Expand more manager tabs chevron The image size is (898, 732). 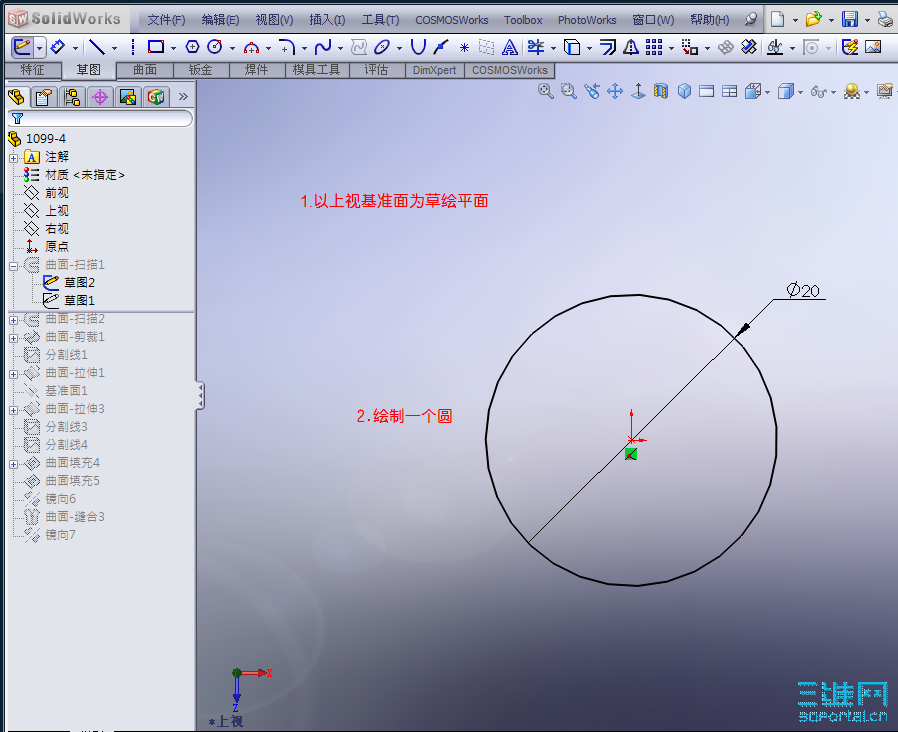tap(183, 96)
